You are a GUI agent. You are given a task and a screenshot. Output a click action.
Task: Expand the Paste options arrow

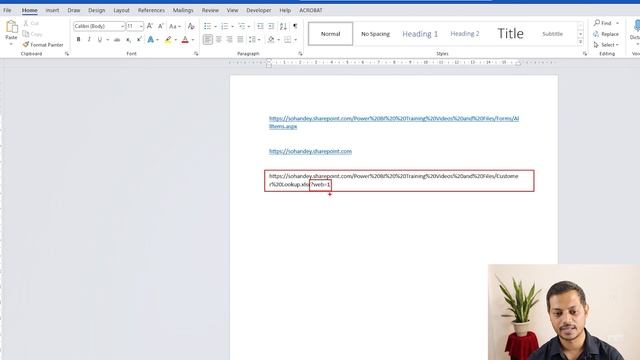coord(11,44)
